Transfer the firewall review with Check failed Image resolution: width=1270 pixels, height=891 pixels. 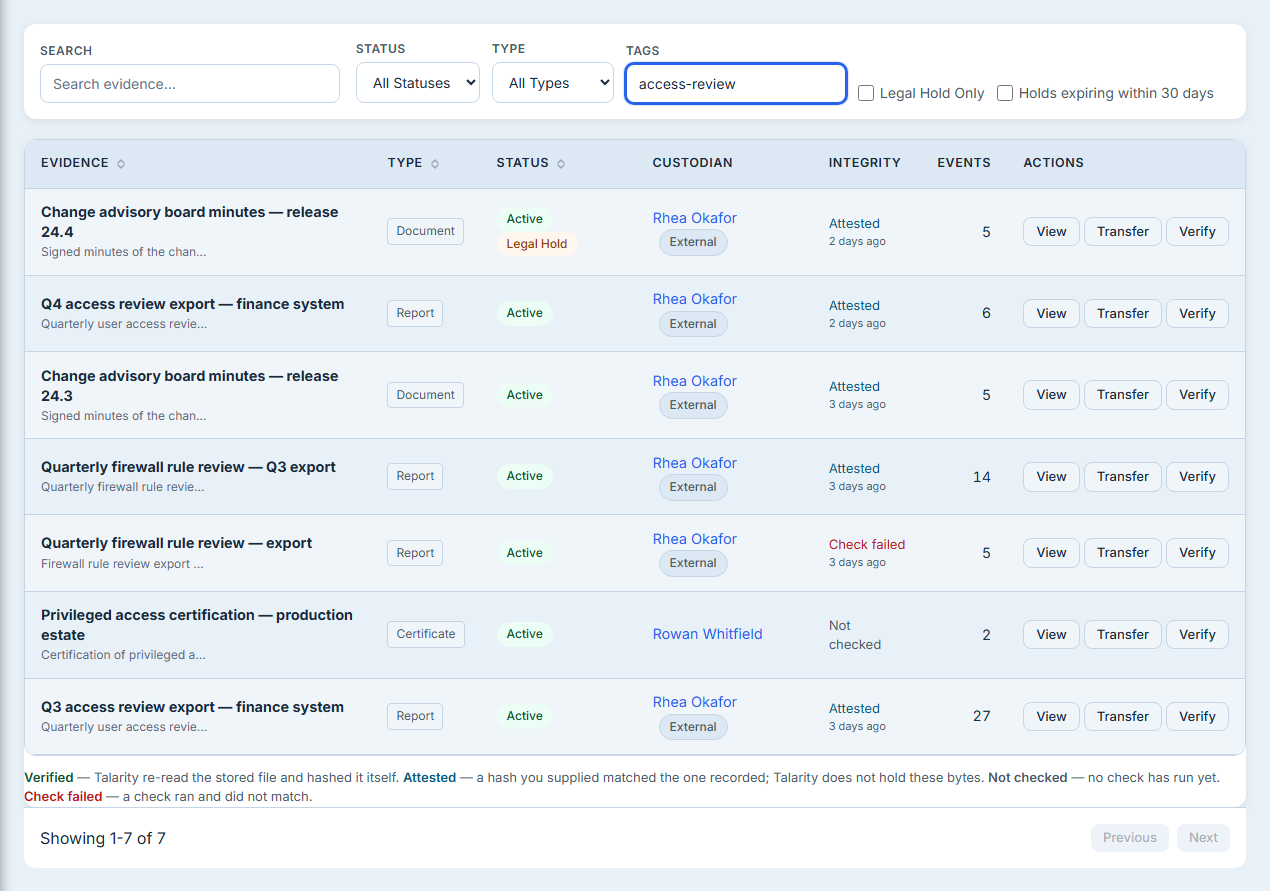pyautogui.click(x=1123, y=552)
